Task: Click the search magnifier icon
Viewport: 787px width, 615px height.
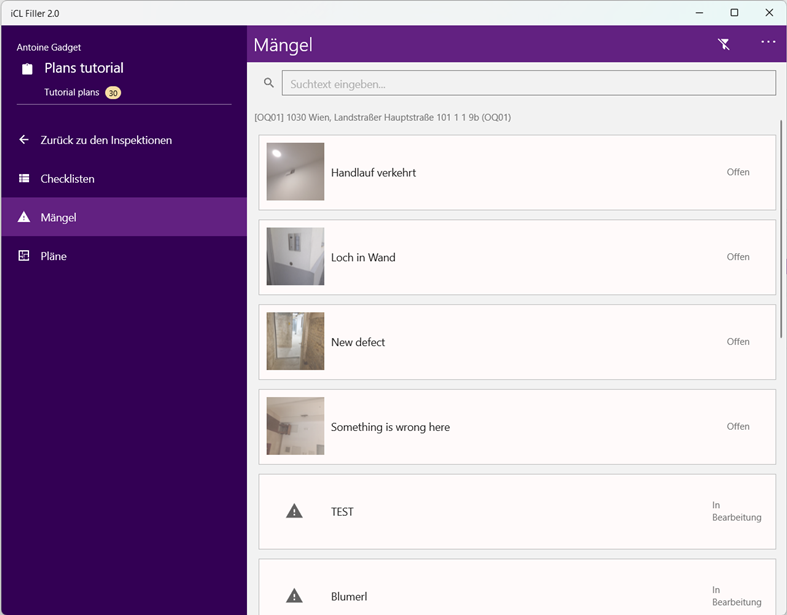Action: coord(269,83)
